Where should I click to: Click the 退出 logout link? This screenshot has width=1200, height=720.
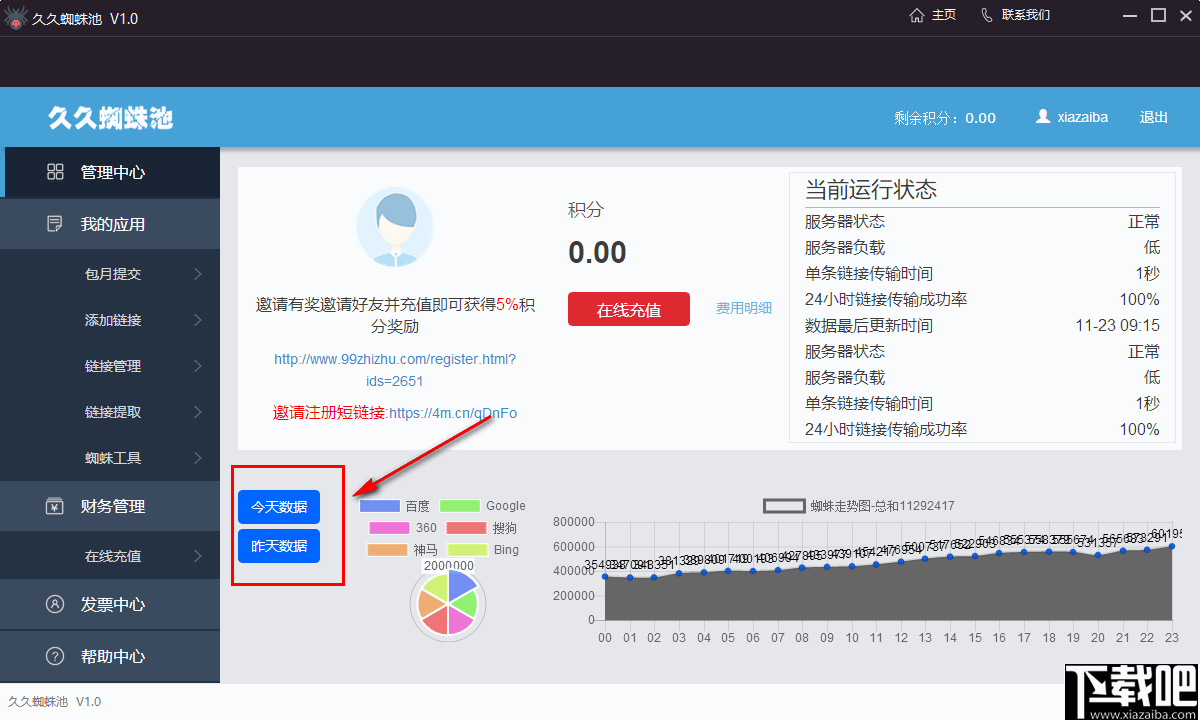[1154, 117]
